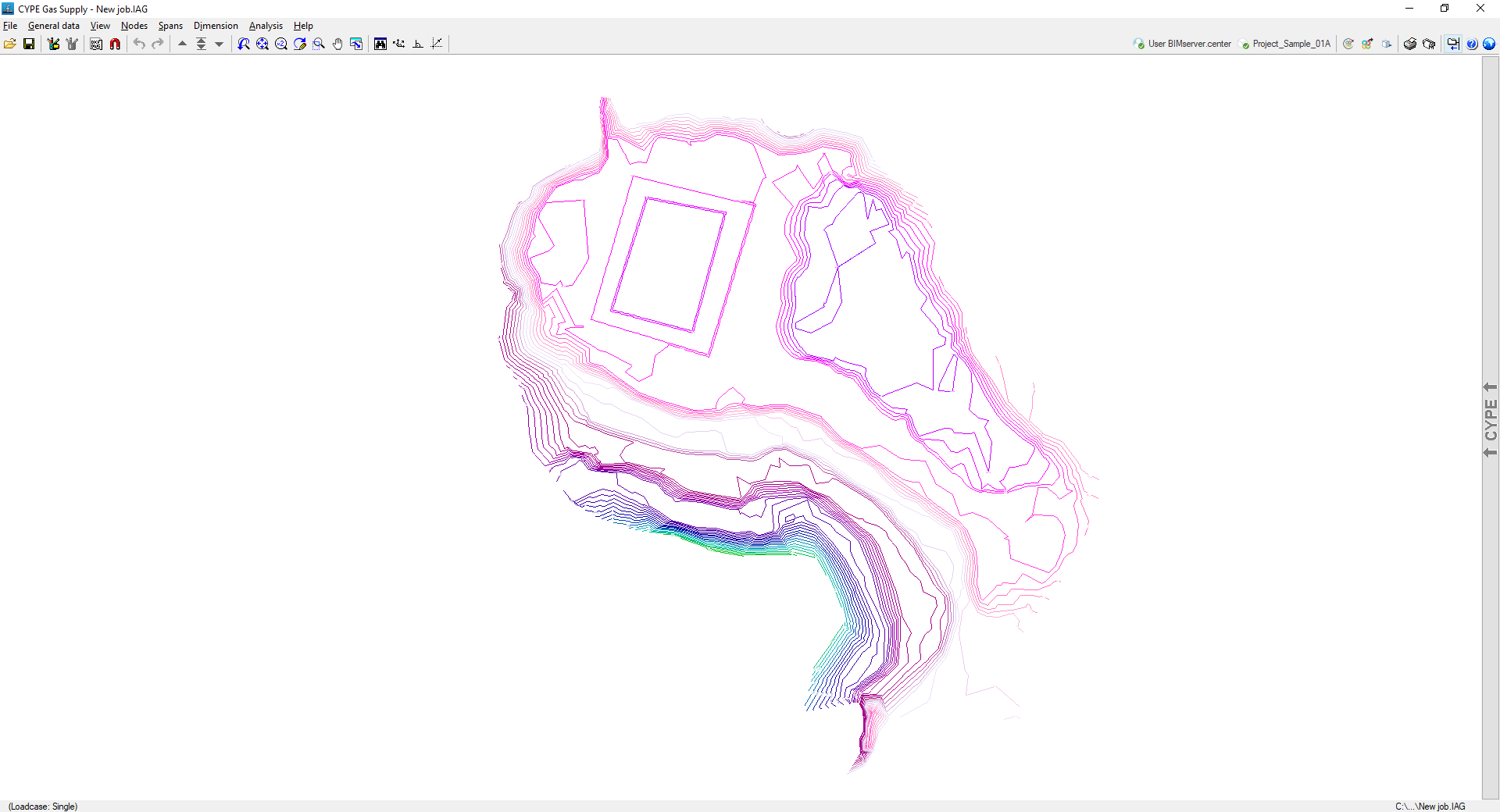Screen dimensions: 1500x812
Task: Open the File menu
Action: point(10,26)
